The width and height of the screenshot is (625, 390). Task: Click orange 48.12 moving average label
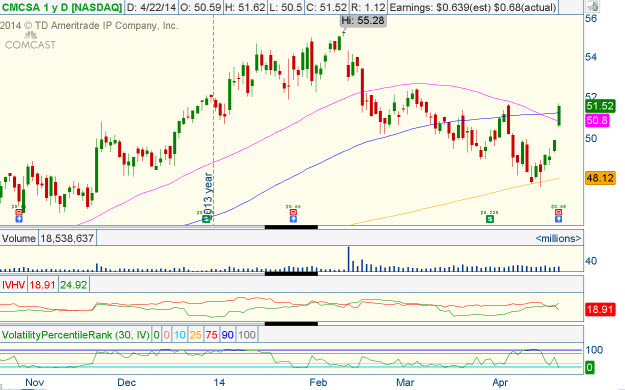click(600, 178)
